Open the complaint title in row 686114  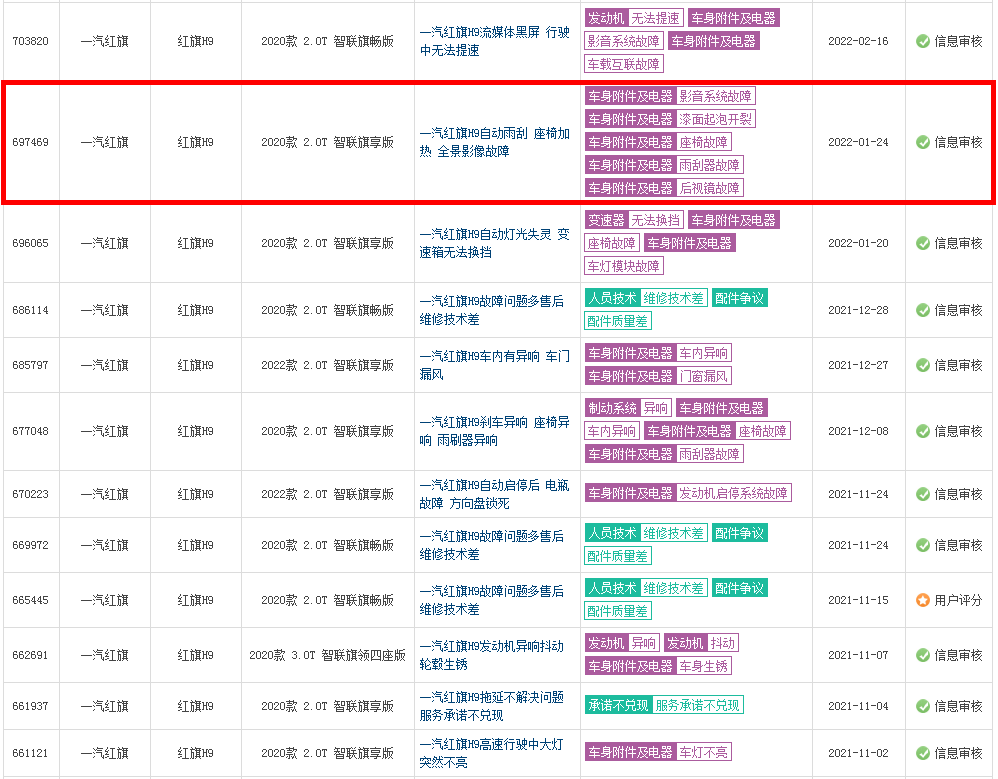tap(491, 310)
